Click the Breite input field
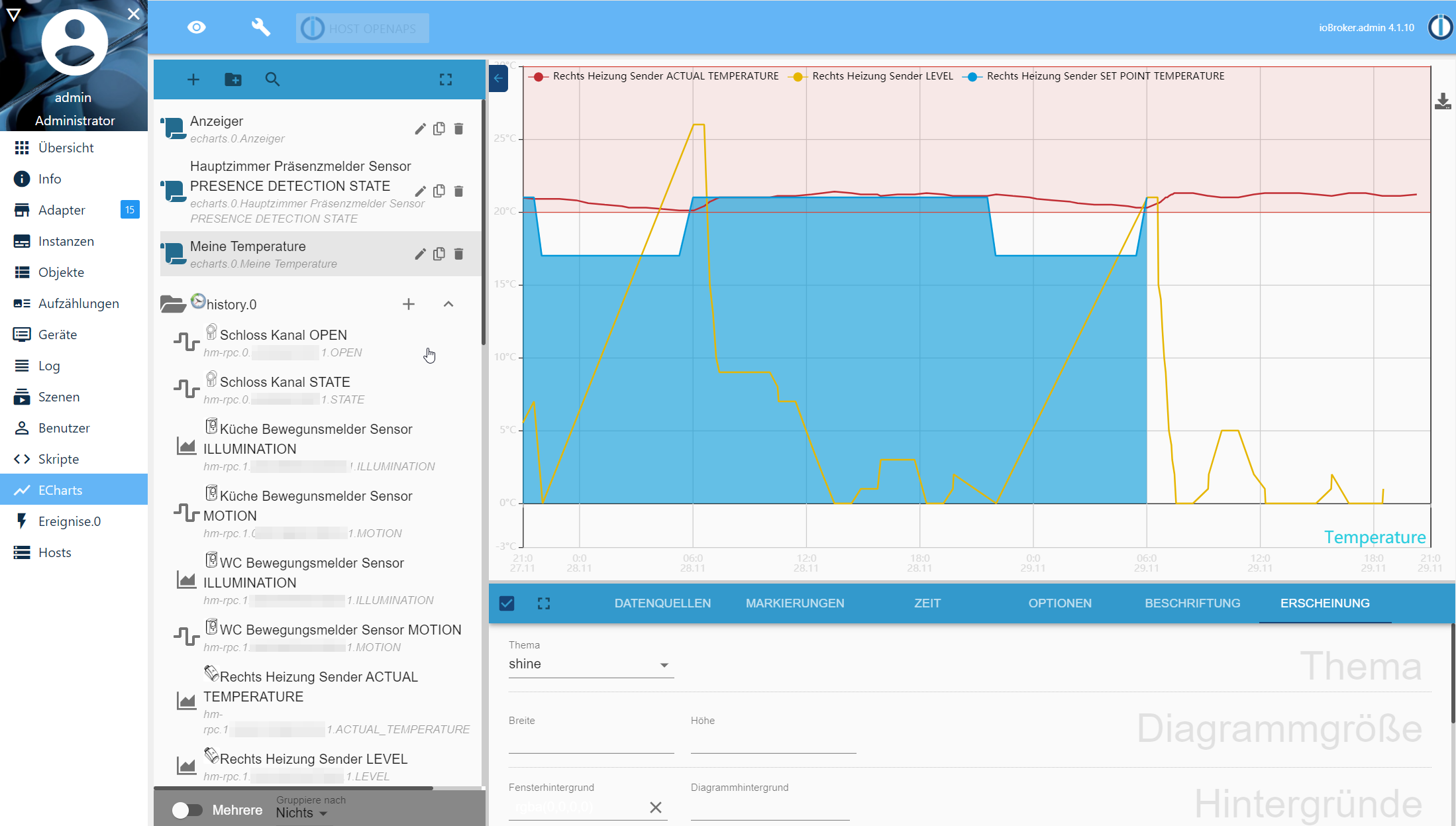 591,743
